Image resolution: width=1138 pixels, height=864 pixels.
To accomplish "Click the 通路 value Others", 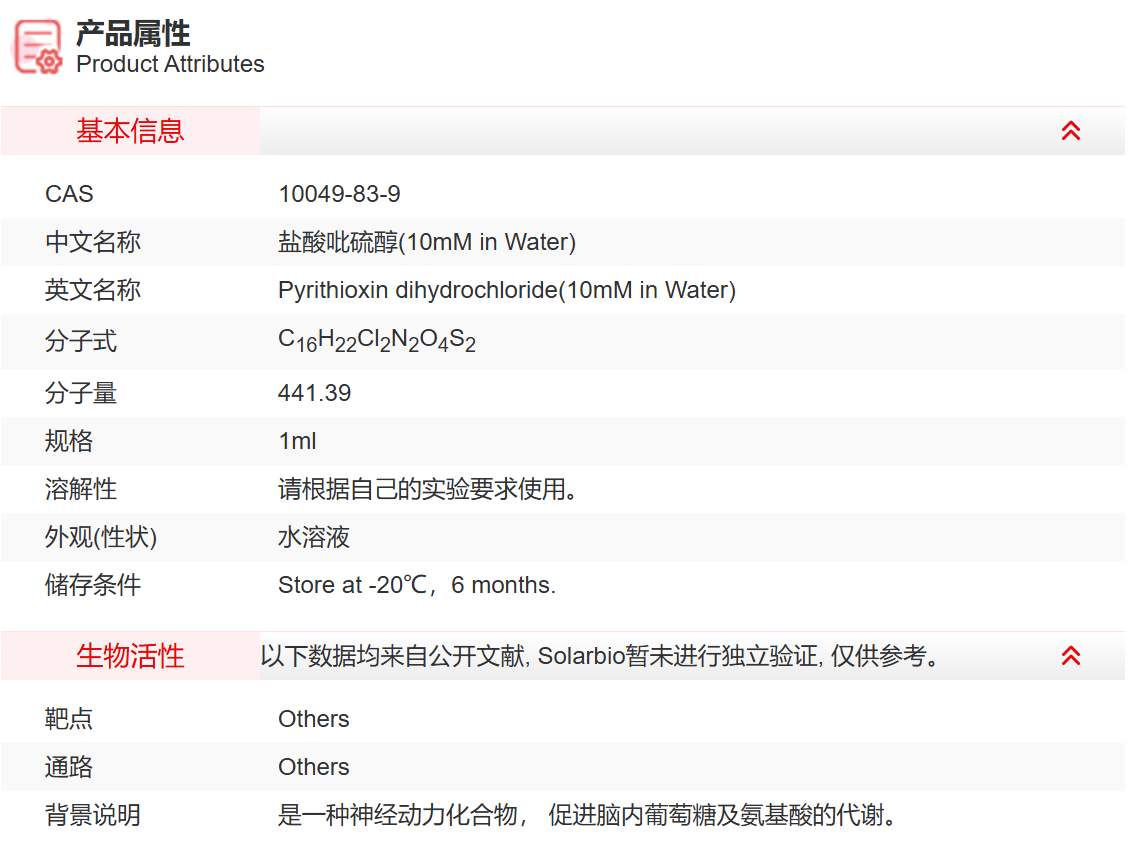I will (314, 767).
